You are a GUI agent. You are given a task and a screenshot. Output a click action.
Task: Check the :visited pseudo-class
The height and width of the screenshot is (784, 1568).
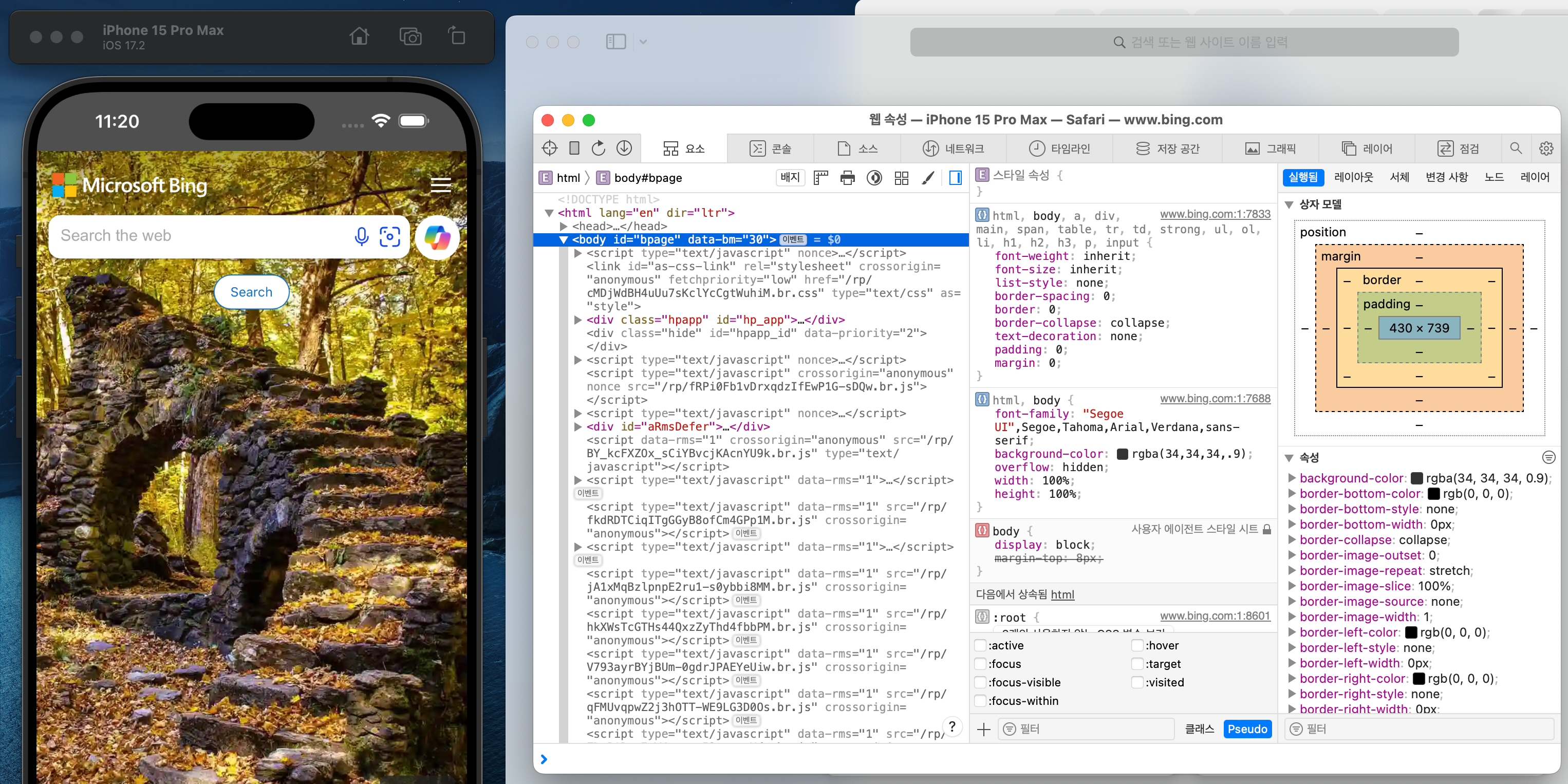tap(1137, 682)
